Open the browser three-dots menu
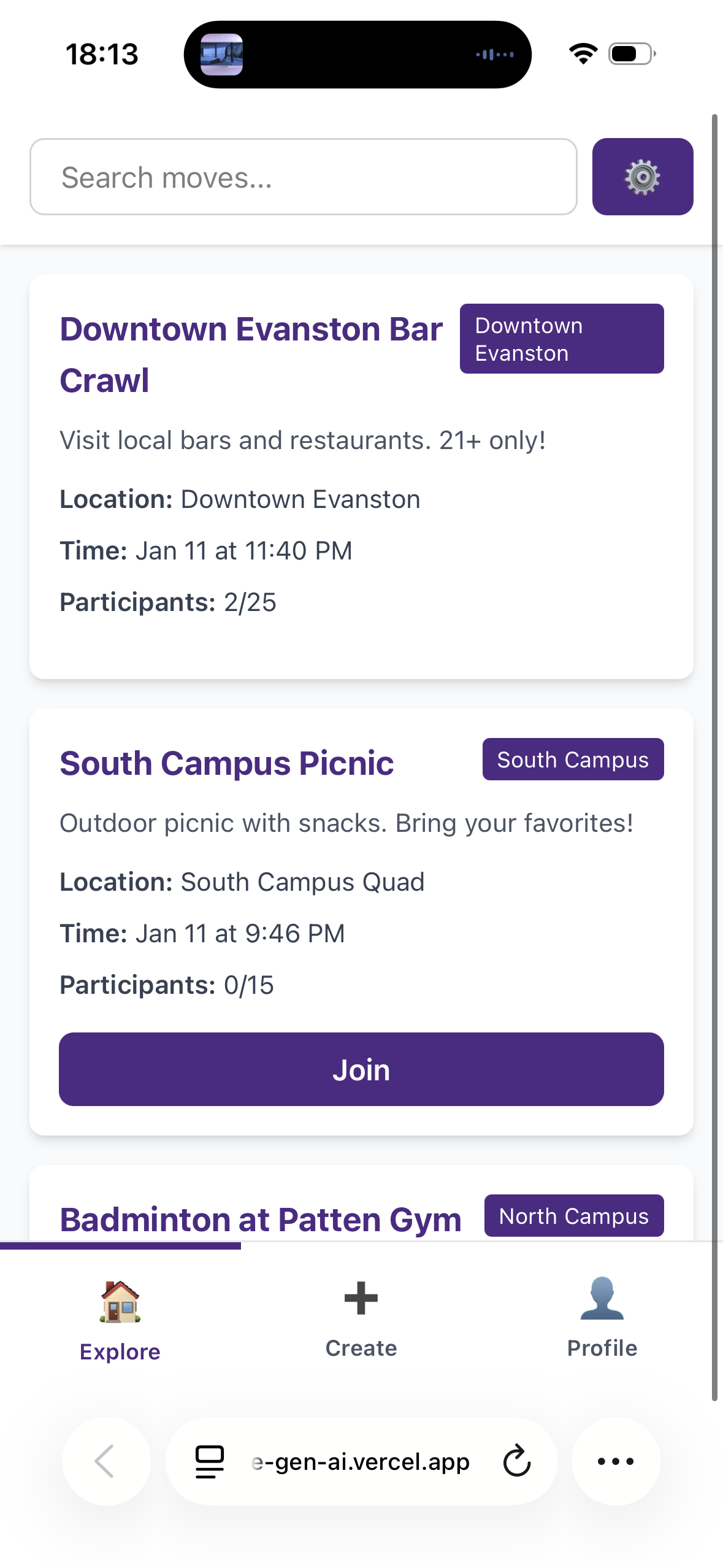The height and width of the screenshot is (1568, 723). [616, 1461]
